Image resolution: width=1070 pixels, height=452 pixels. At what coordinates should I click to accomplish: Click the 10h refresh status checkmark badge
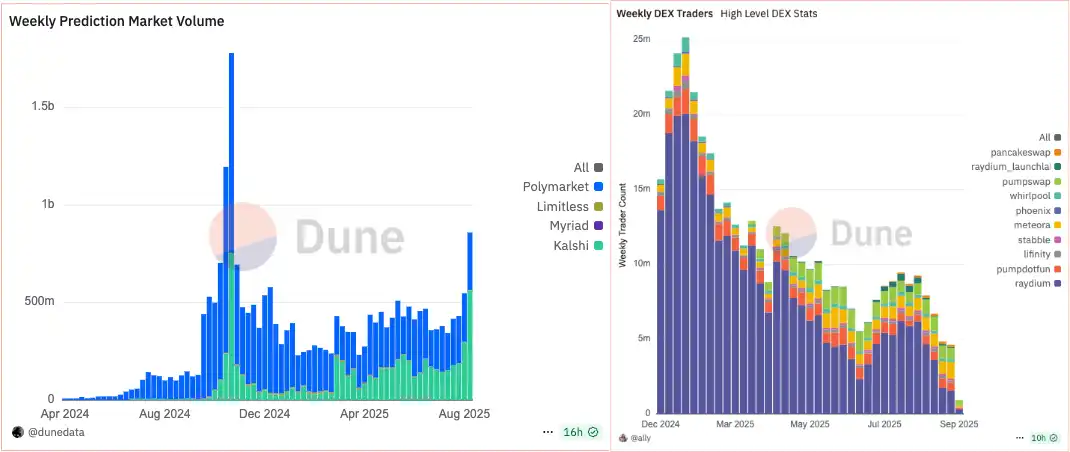1048,438
